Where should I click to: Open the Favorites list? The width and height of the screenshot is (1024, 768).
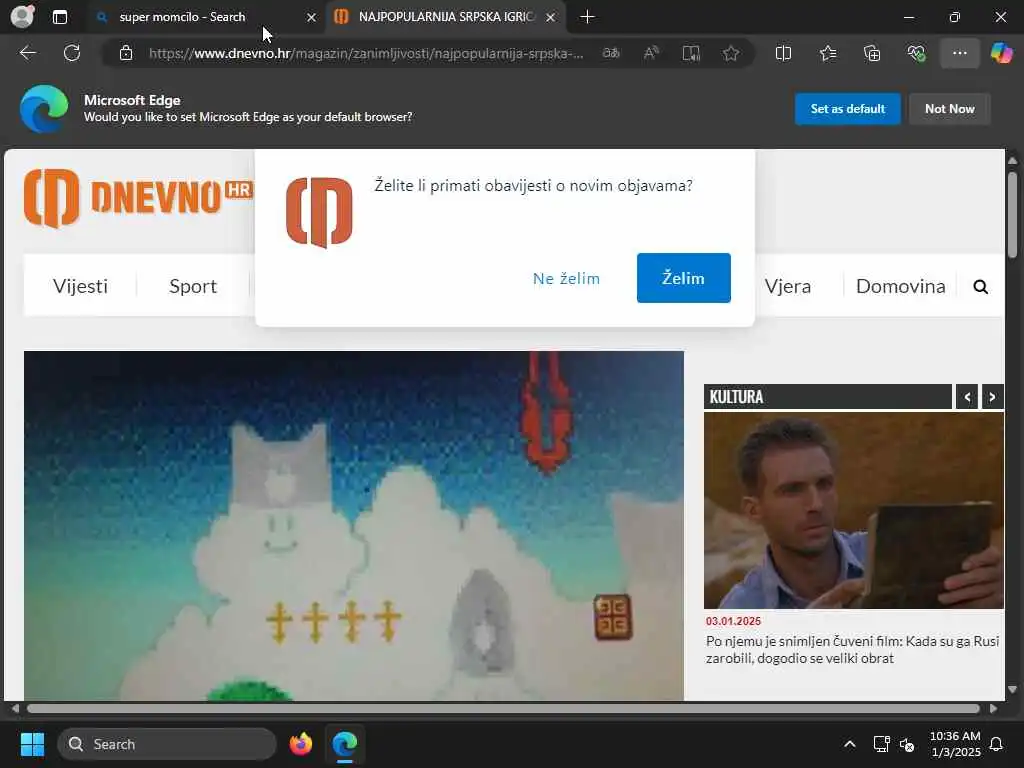(827, 53)
